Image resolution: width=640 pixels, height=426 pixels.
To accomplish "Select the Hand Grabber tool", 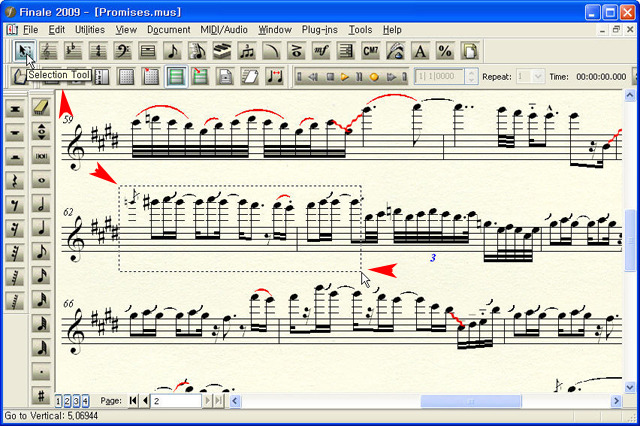I will pos(19,76).
